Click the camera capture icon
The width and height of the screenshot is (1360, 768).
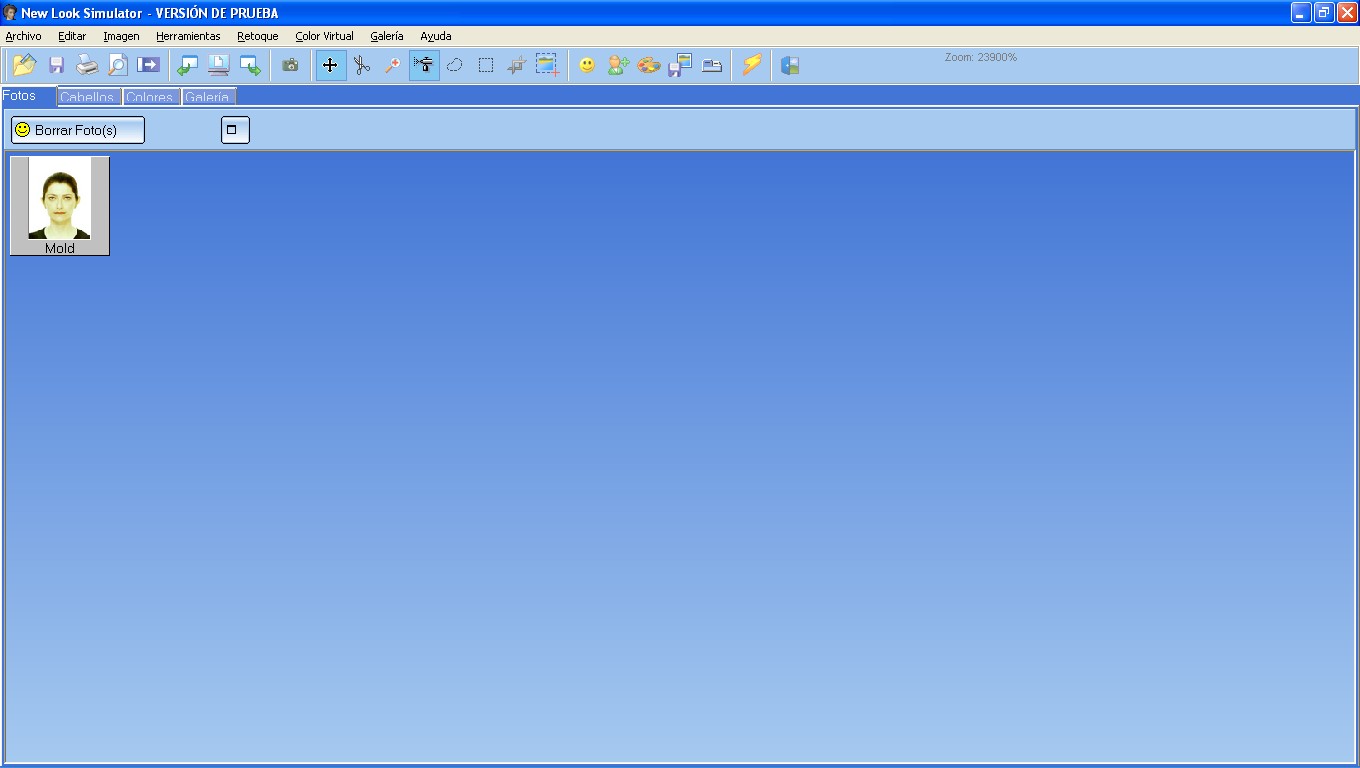click(290, 65)
